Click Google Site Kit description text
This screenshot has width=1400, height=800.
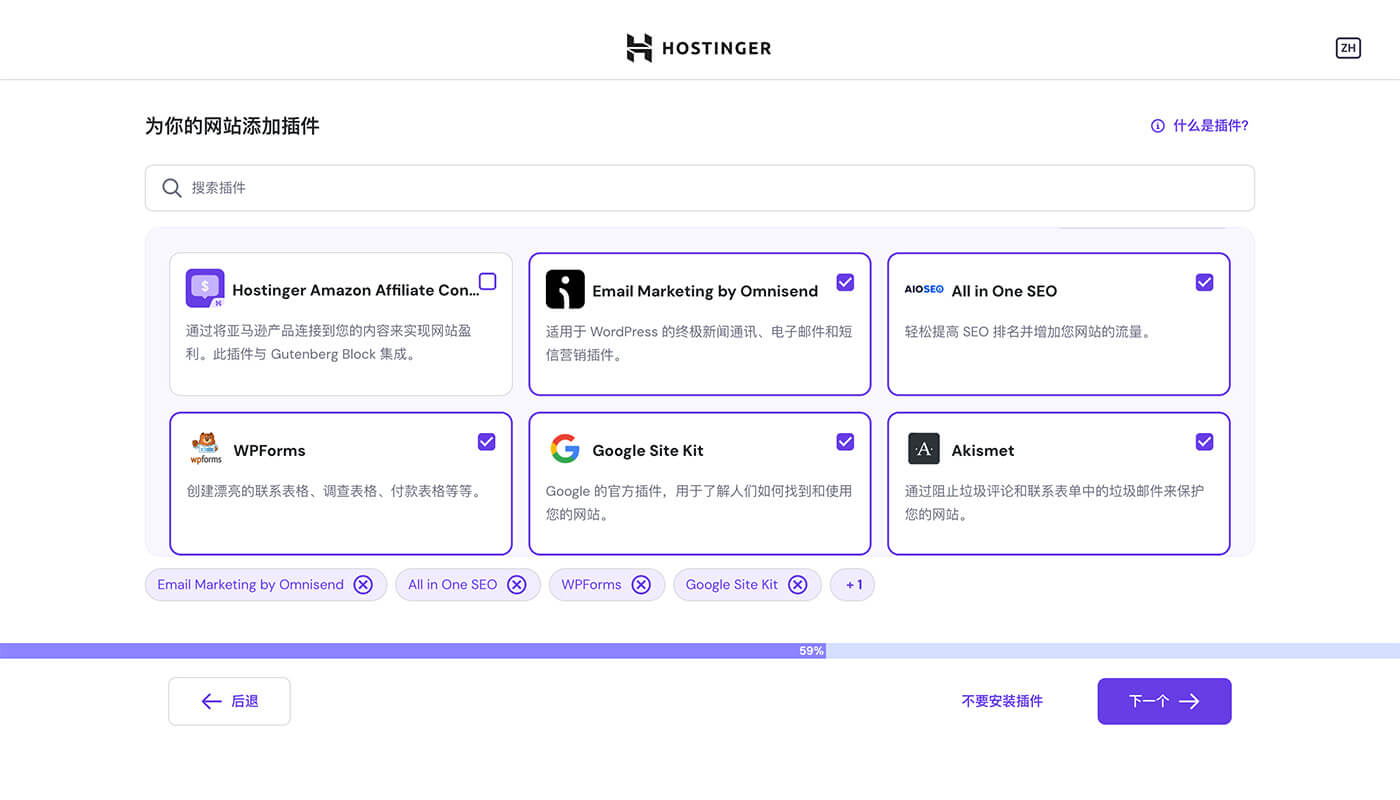[699, 503]
